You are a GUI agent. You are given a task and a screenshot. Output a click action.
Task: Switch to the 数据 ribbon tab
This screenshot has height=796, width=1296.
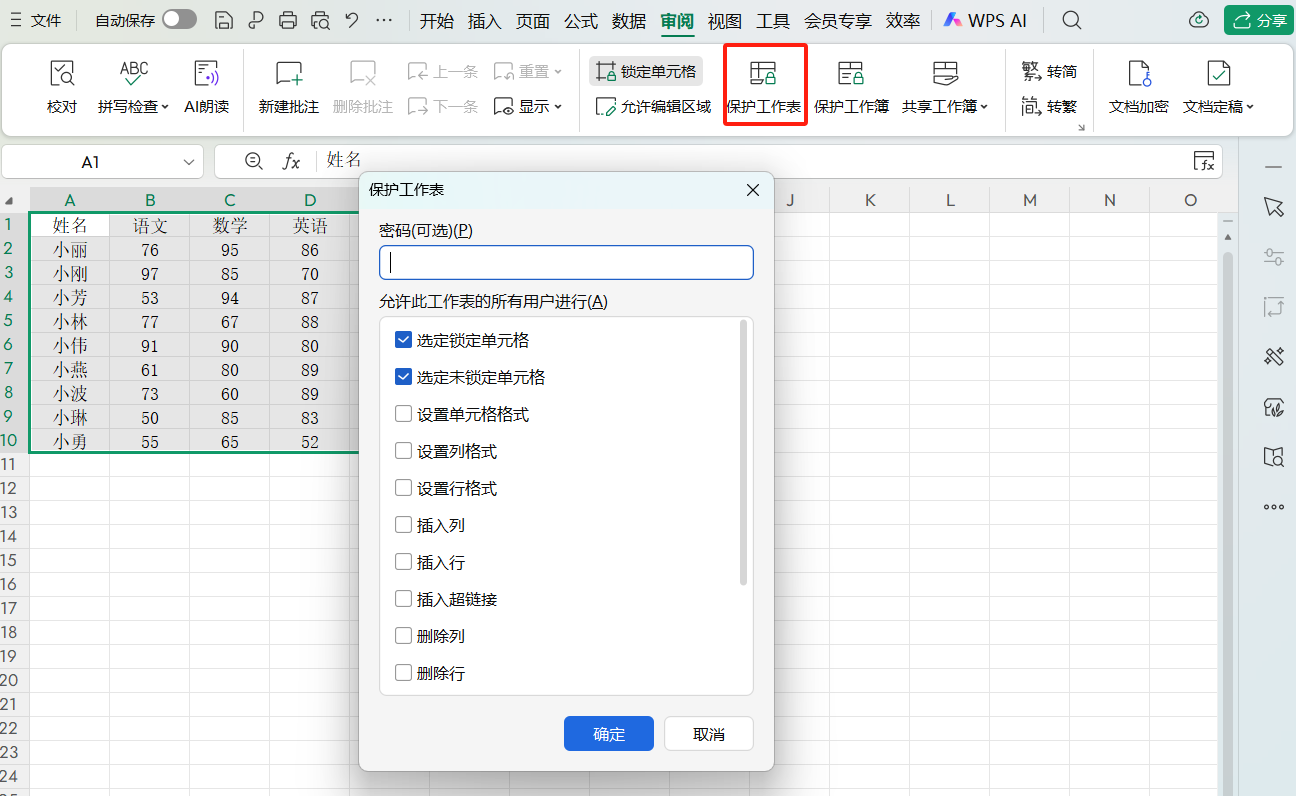point(628,20)
